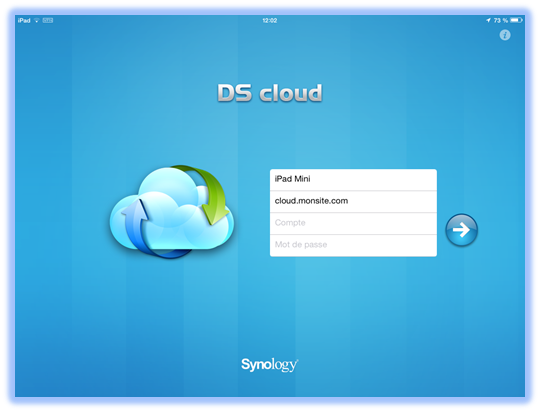Tap the battery indicator in status bar

tap(516, 20)
